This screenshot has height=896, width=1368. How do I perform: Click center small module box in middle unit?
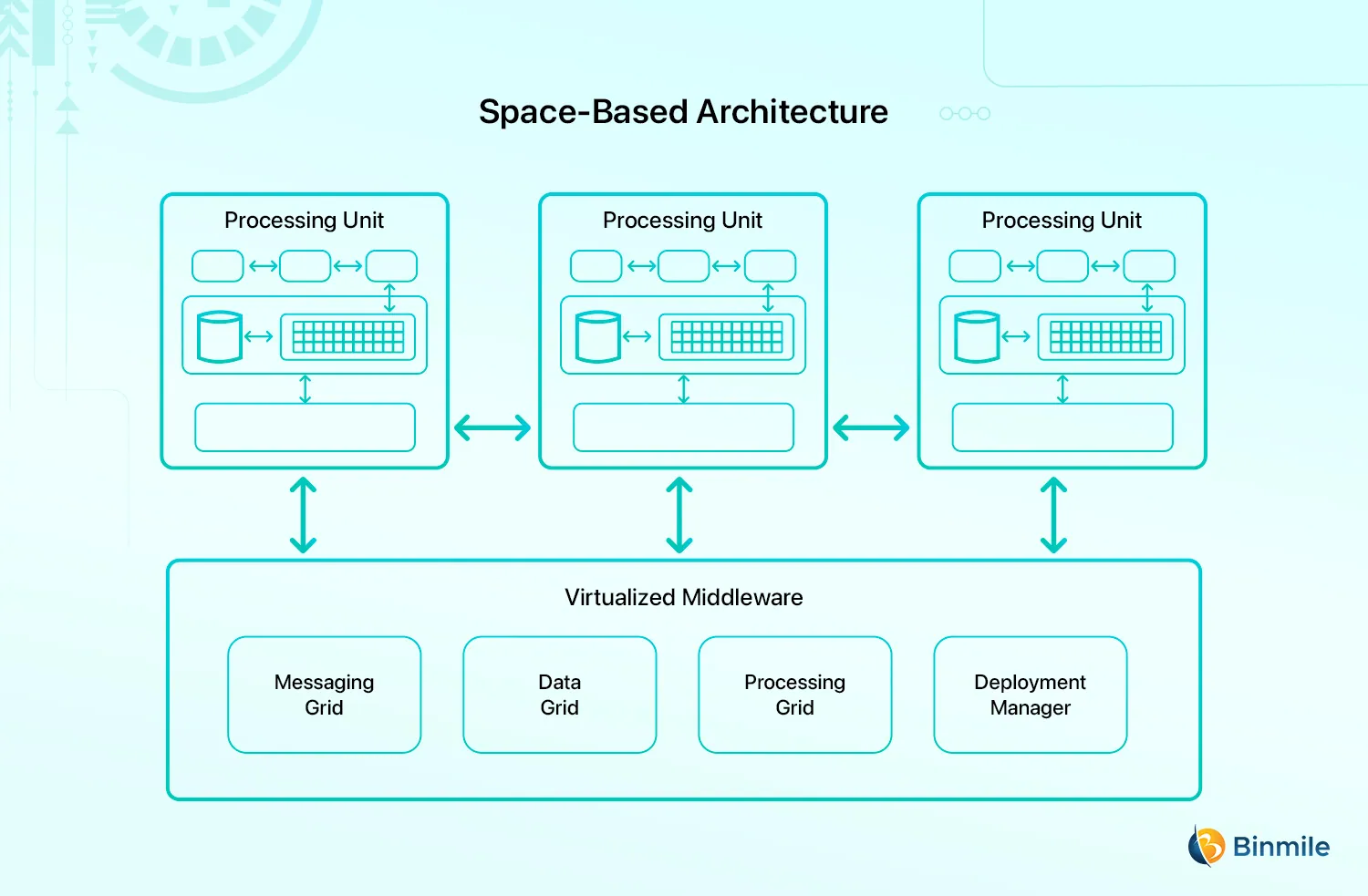[683, 266]
